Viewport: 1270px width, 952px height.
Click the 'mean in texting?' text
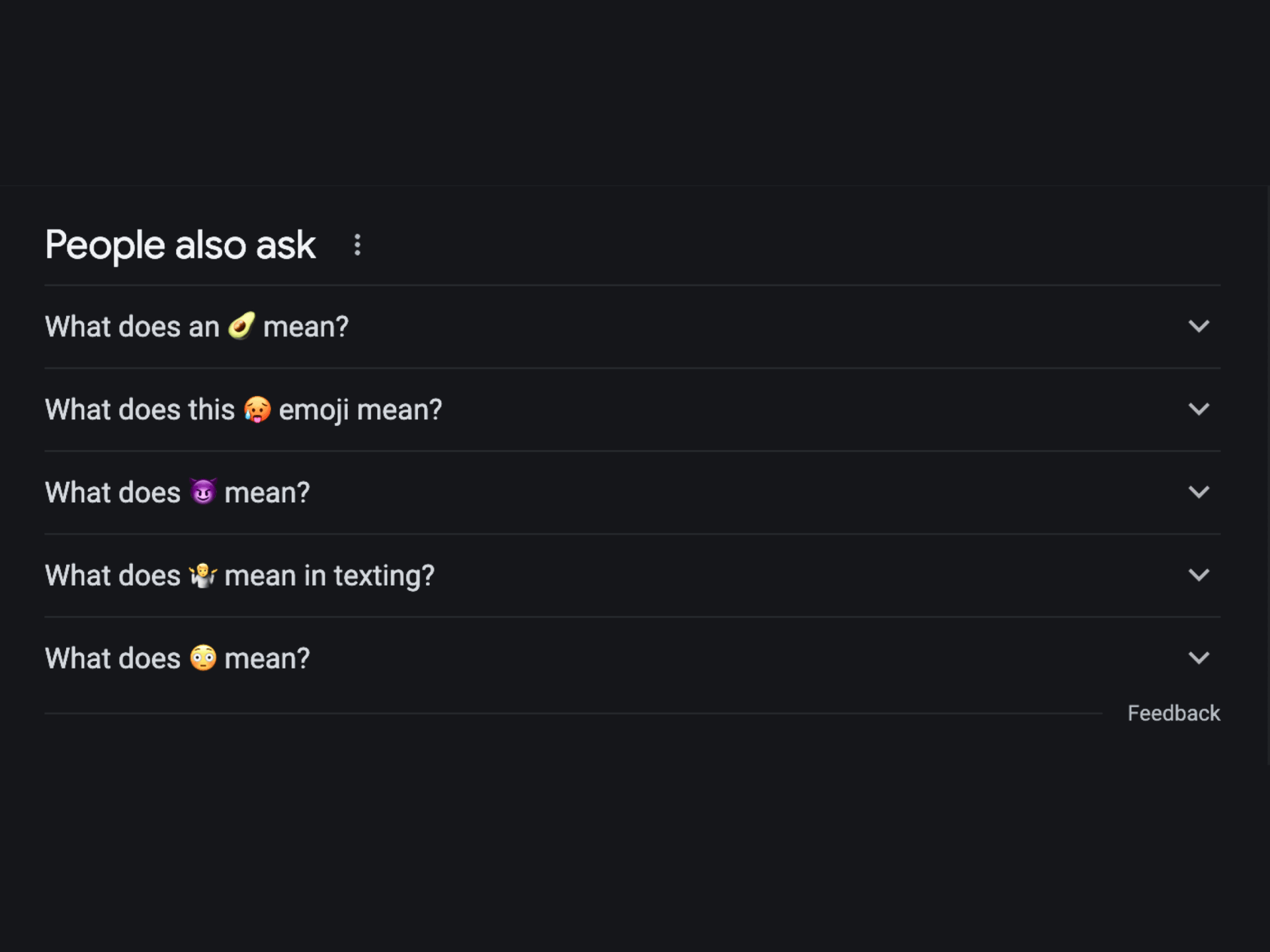329,576
